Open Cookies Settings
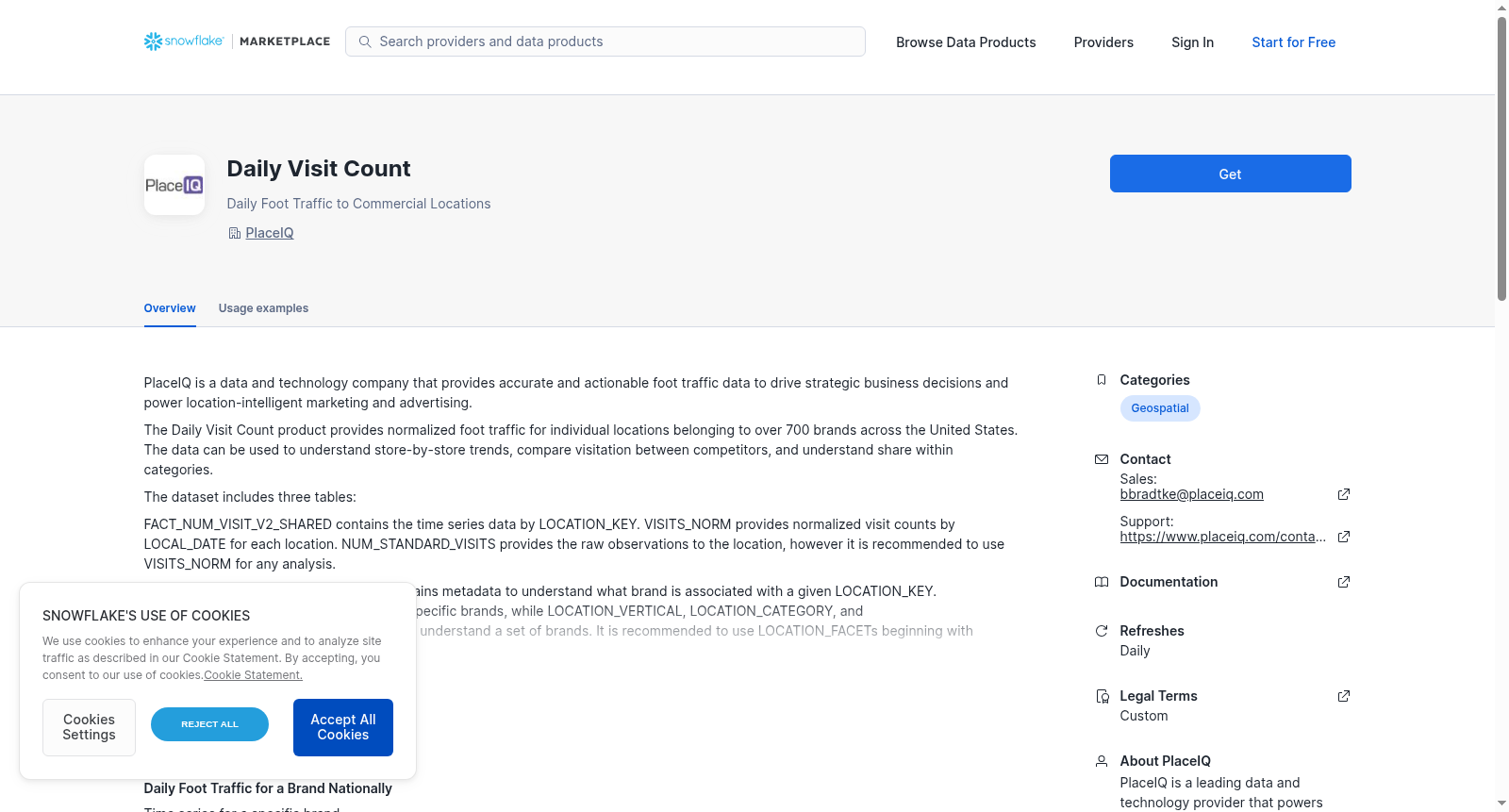 click(x=89, y=727)
